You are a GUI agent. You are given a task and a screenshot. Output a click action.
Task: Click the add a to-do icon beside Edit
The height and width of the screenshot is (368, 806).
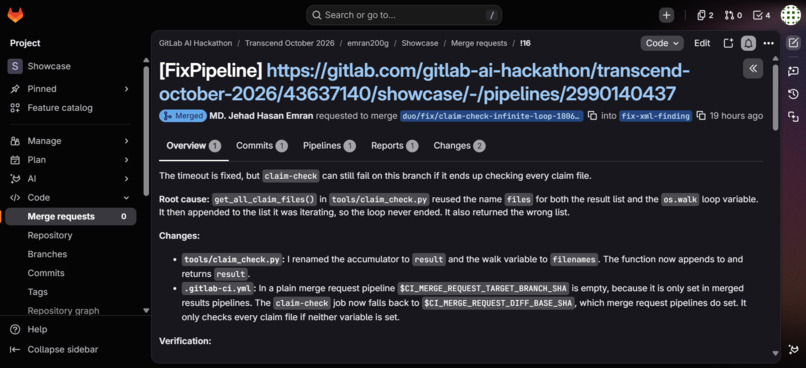728,44
